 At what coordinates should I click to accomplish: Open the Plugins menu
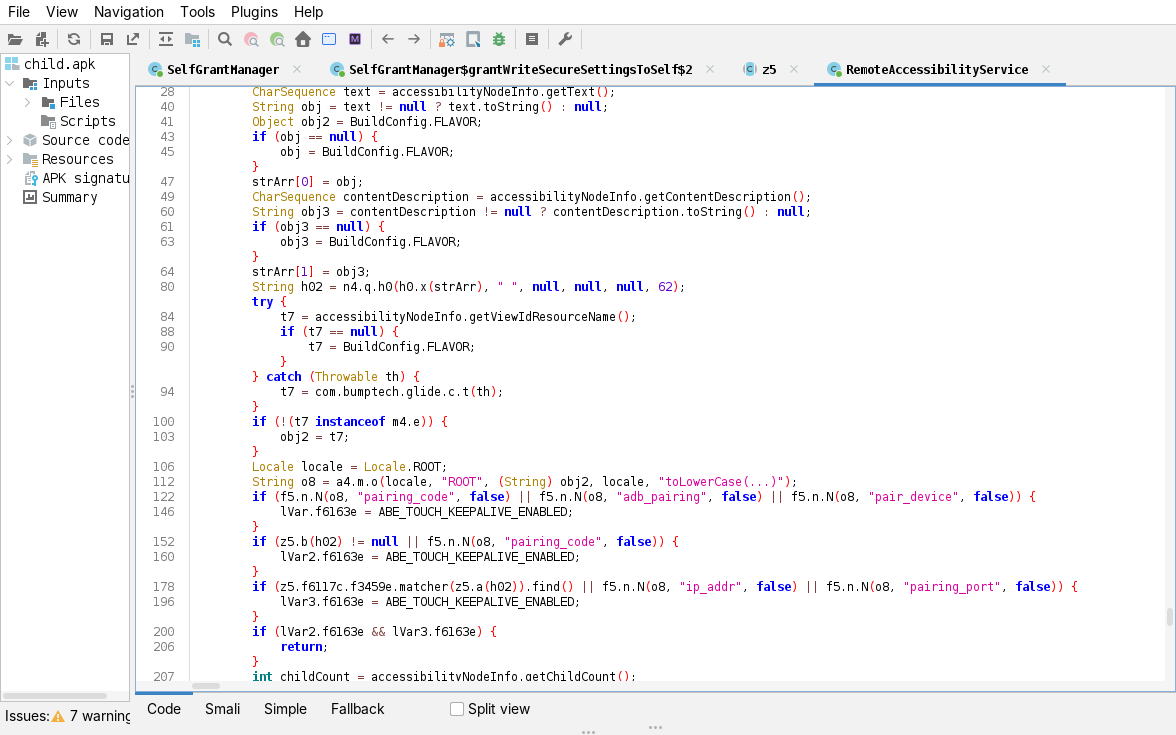tap(254, 12)
